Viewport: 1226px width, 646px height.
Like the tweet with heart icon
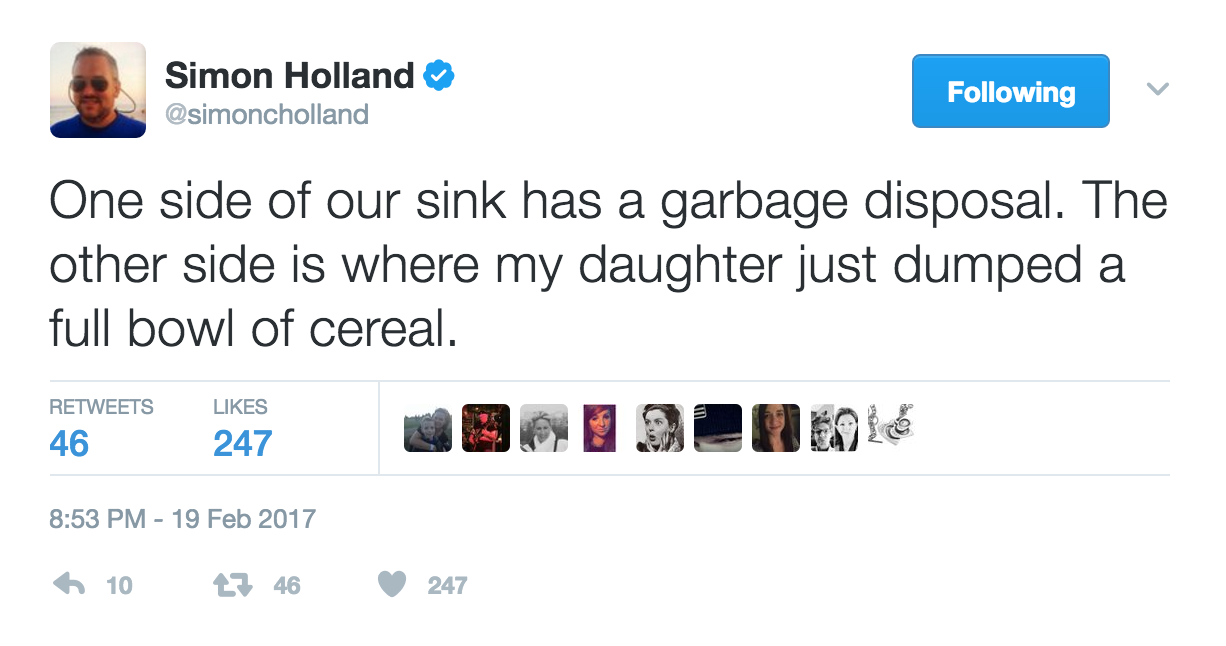point(393,585)
